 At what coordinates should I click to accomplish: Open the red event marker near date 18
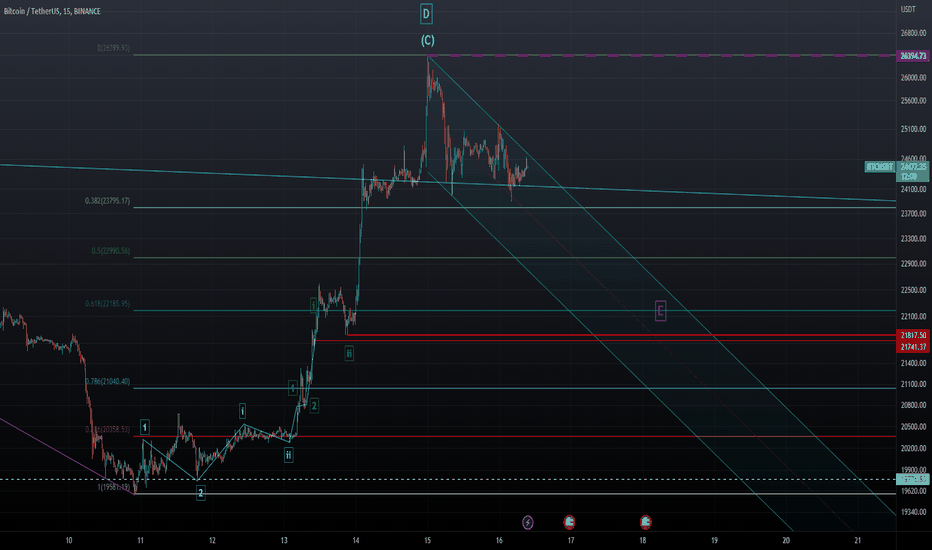click(x=646, y=522)
